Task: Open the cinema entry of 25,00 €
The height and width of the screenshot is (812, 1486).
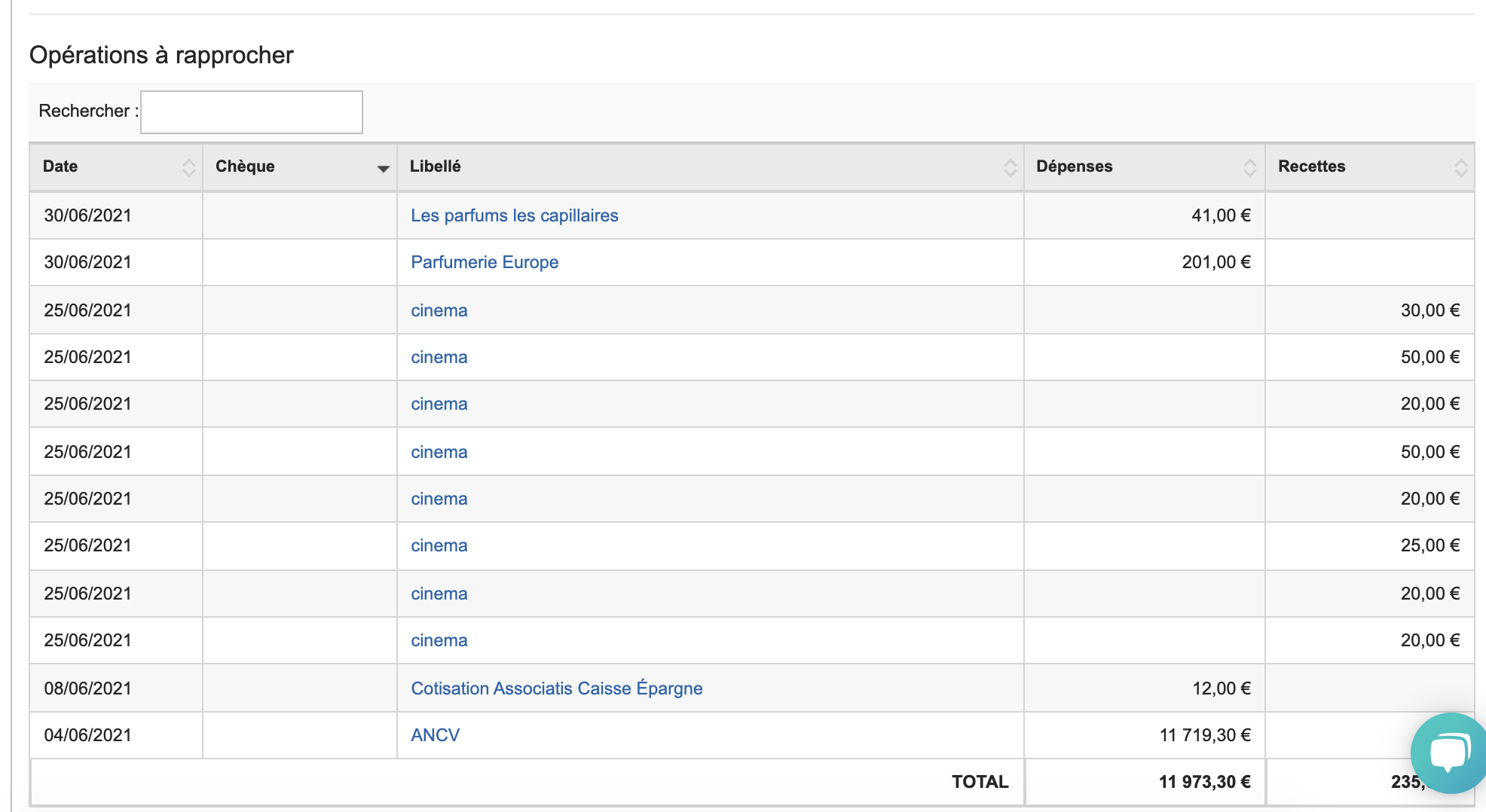Action: coord(439,545)
